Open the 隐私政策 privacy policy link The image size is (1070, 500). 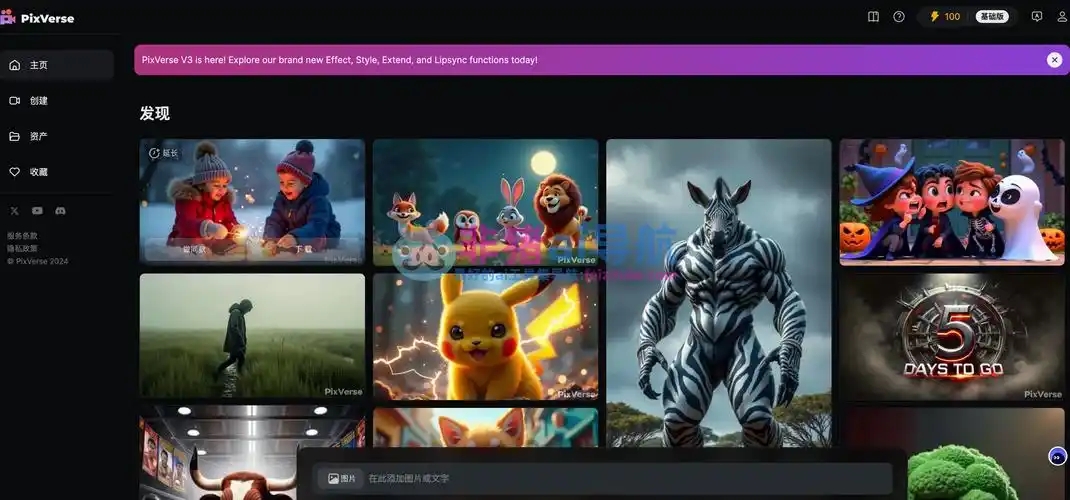(x=23, y=248)
